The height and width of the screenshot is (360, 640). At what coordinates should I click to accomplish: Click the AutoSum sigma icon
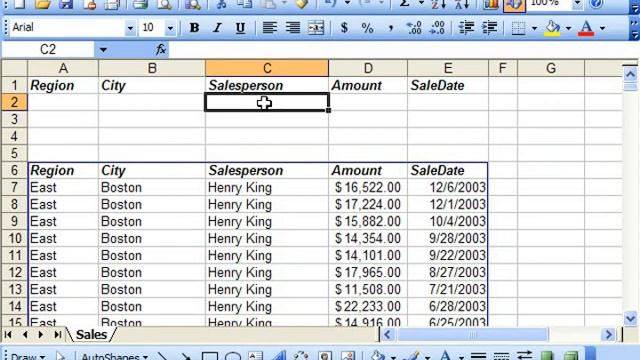click(404, 4)
